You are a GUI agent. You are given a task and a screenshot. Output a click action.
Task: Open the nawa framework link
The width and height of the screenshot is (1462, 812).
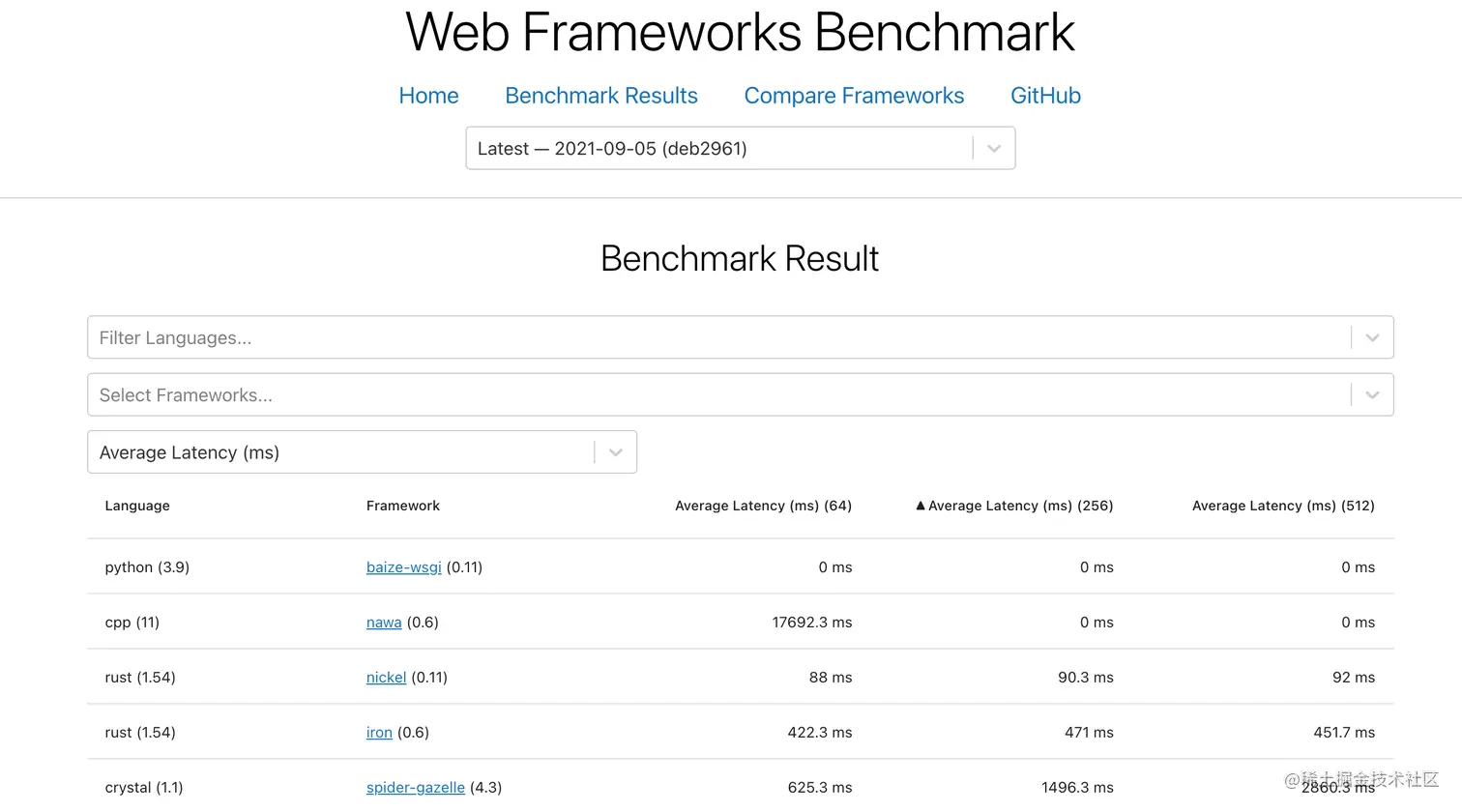384,623
